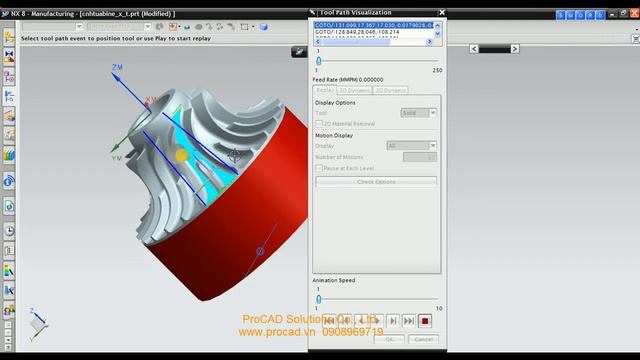Screen dimensions: 640x360
Task: Click the monitor icon at top-right edge
Action: (x=636, y=39)
